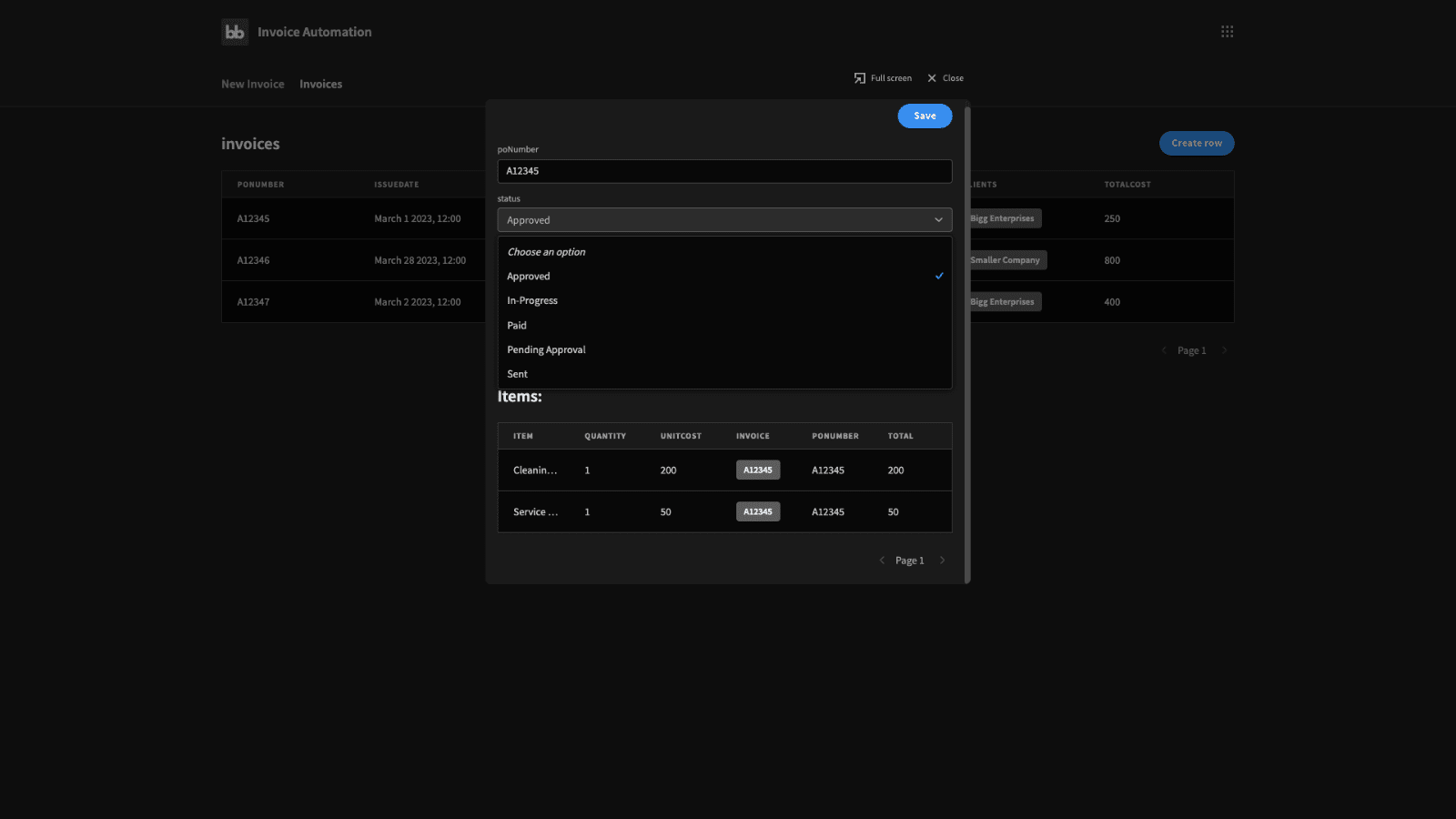Select the In-Progress status option
The height and width of the screenshot is (819, 1456).
click(724, 301)
